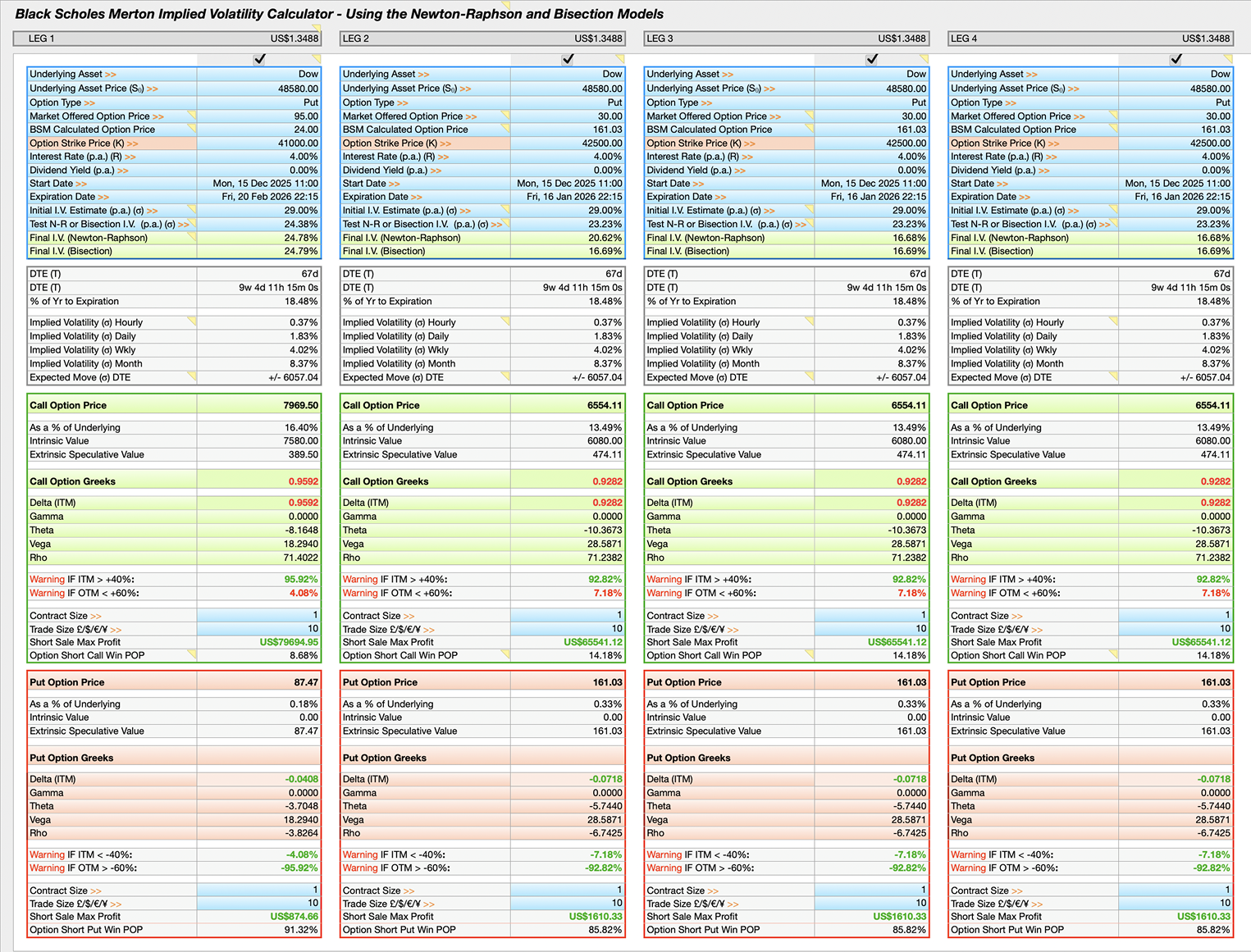The width and height of the screenshot is (1251, 952).
Task: Click the LEG 2 Interest Rate value cell
Action: point(566,156)
